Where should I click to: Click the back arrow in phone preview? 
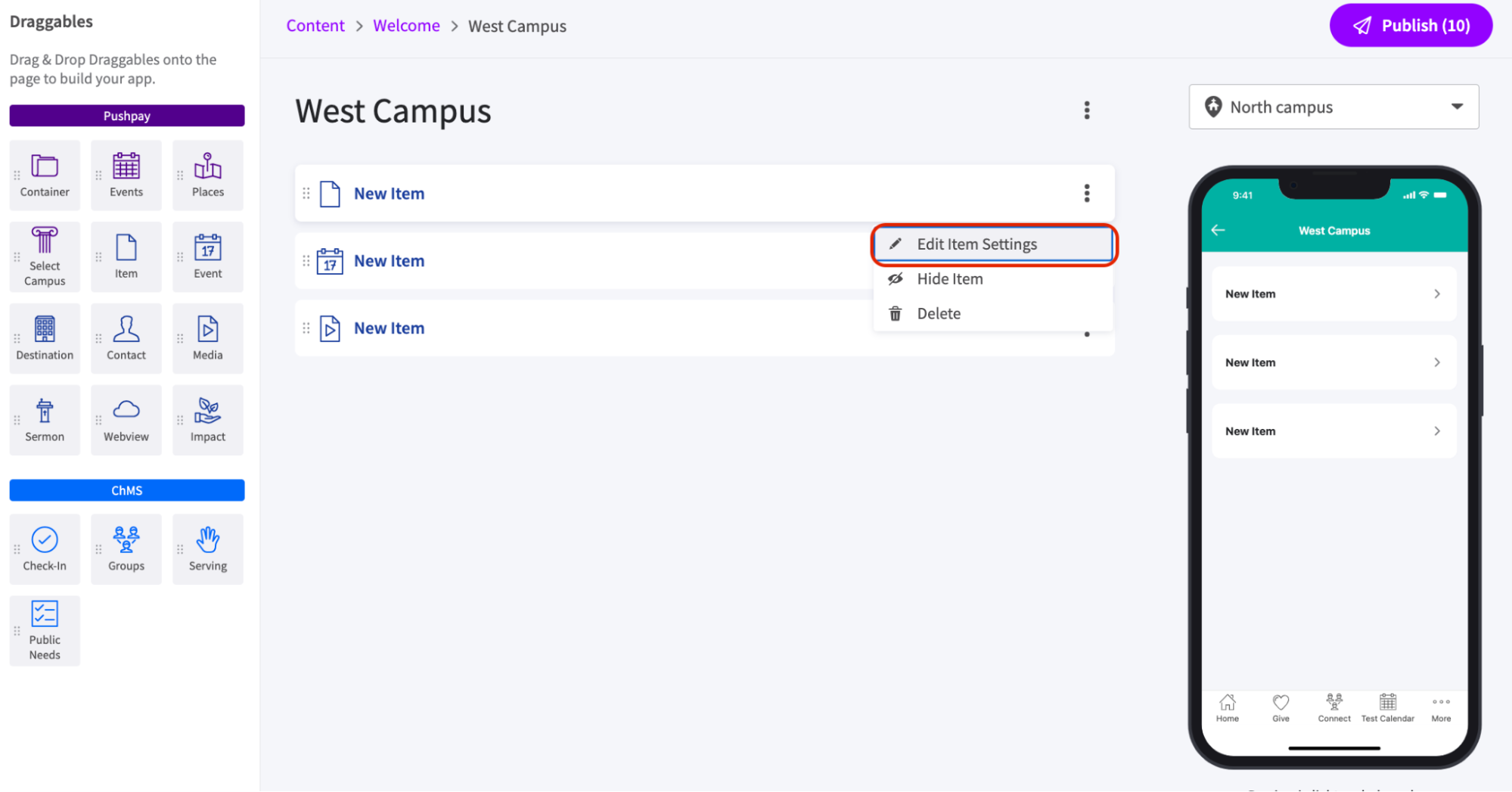[1218, 231]
